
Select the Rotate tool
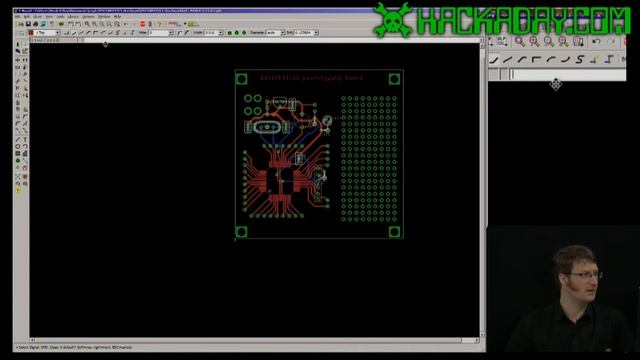[25, 67]
